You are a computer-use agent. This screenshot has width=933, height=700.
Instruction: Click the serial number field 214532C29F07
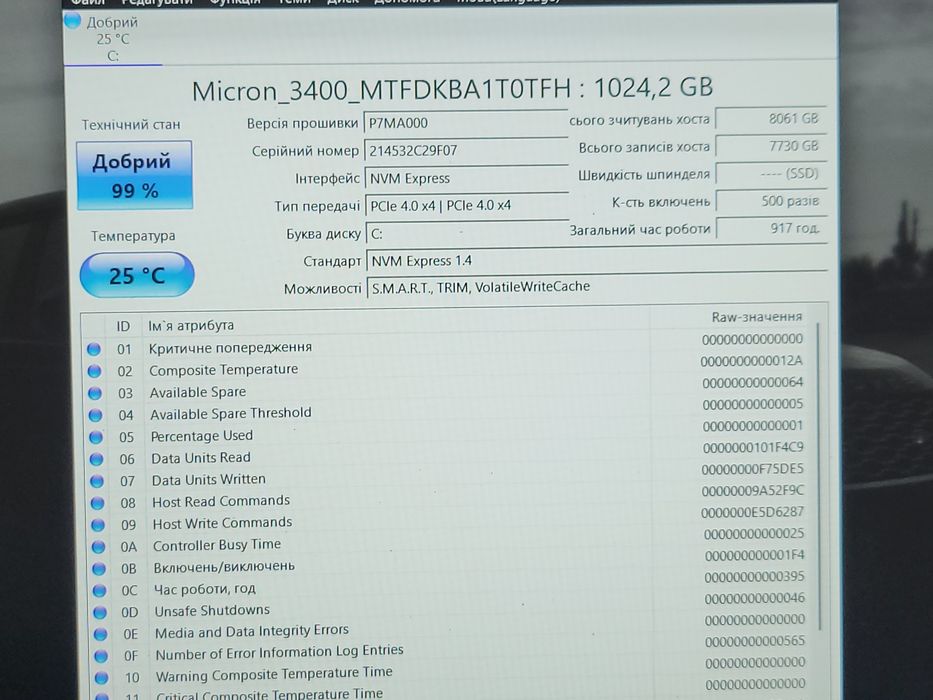click(466, 150)
